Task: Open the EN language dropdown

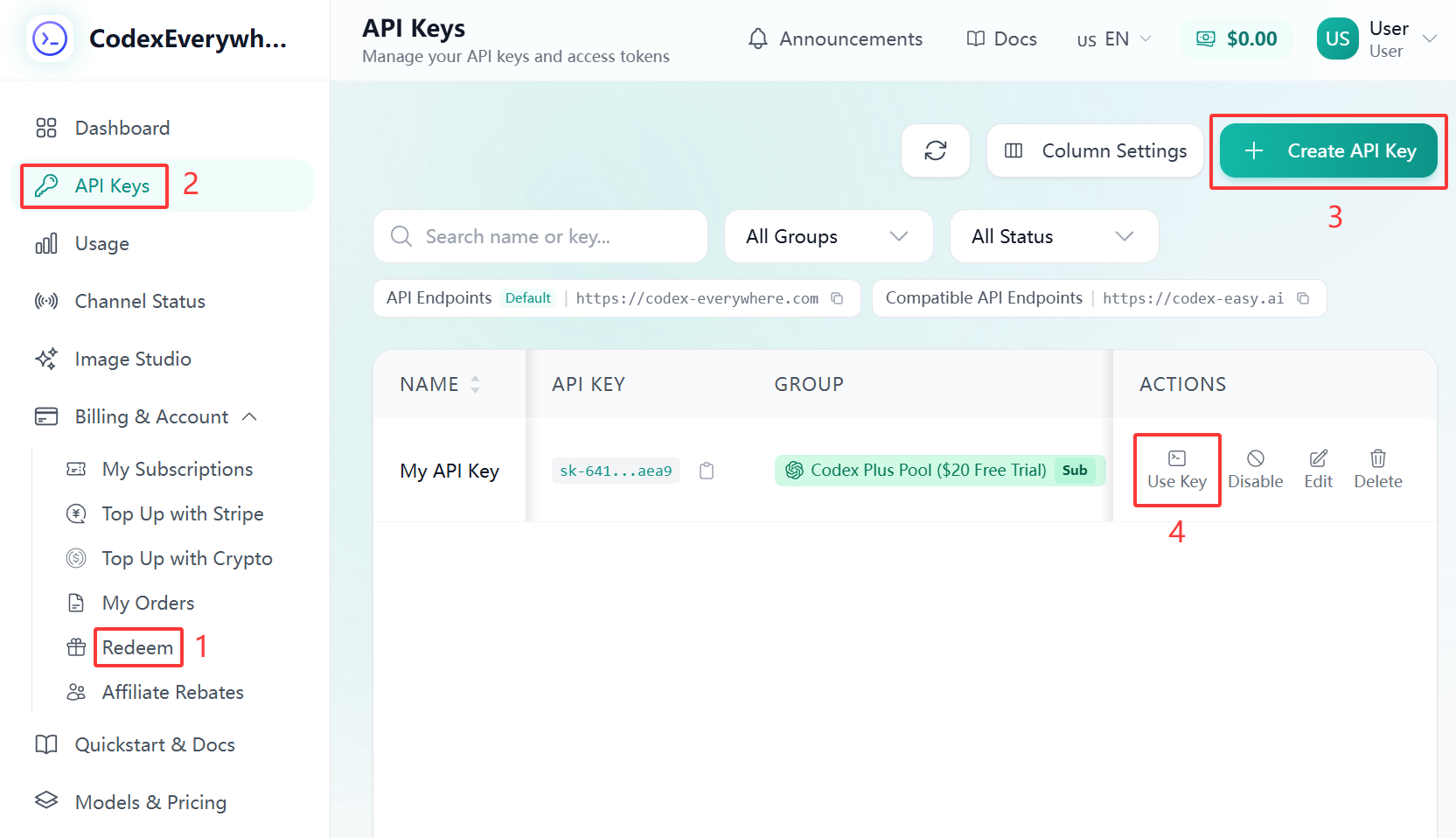Action: tap(1114, 39)
